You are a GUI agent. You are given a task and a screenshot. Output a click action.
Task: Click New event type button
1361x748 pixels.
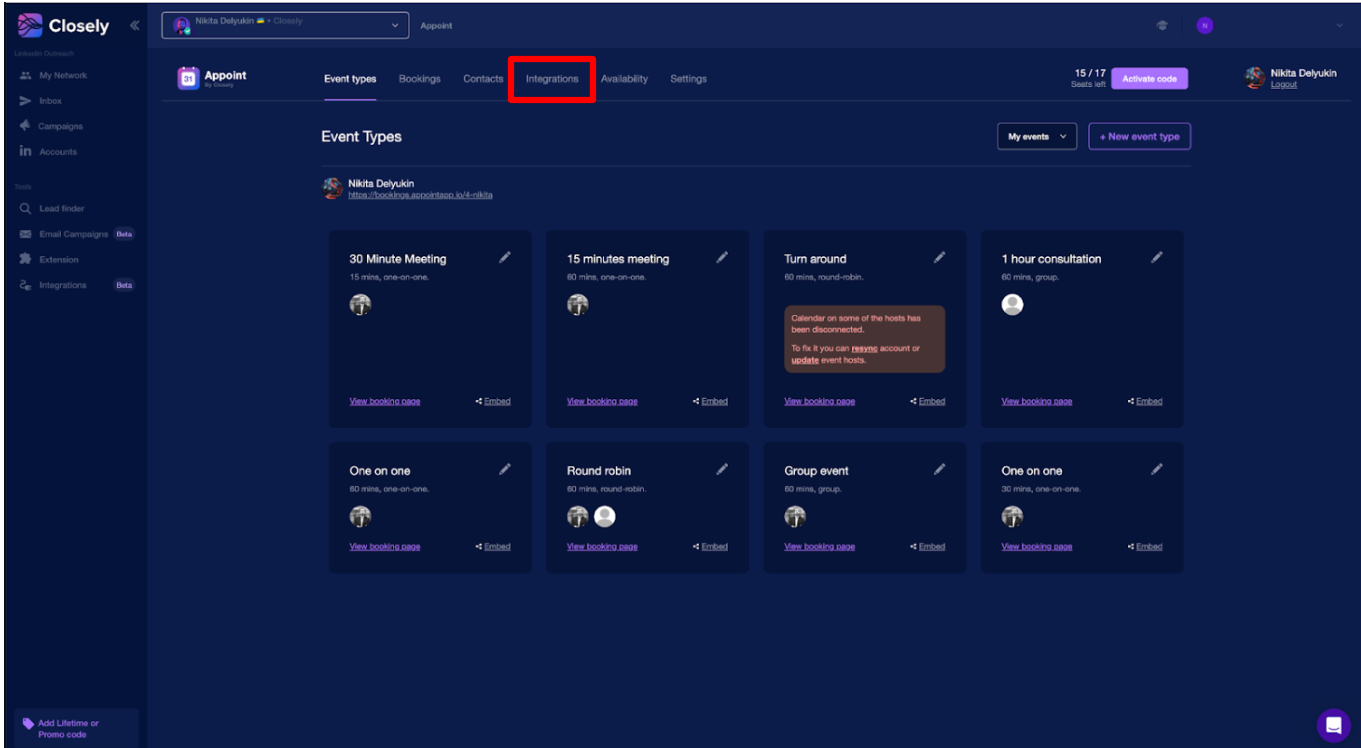[1139, 137]
